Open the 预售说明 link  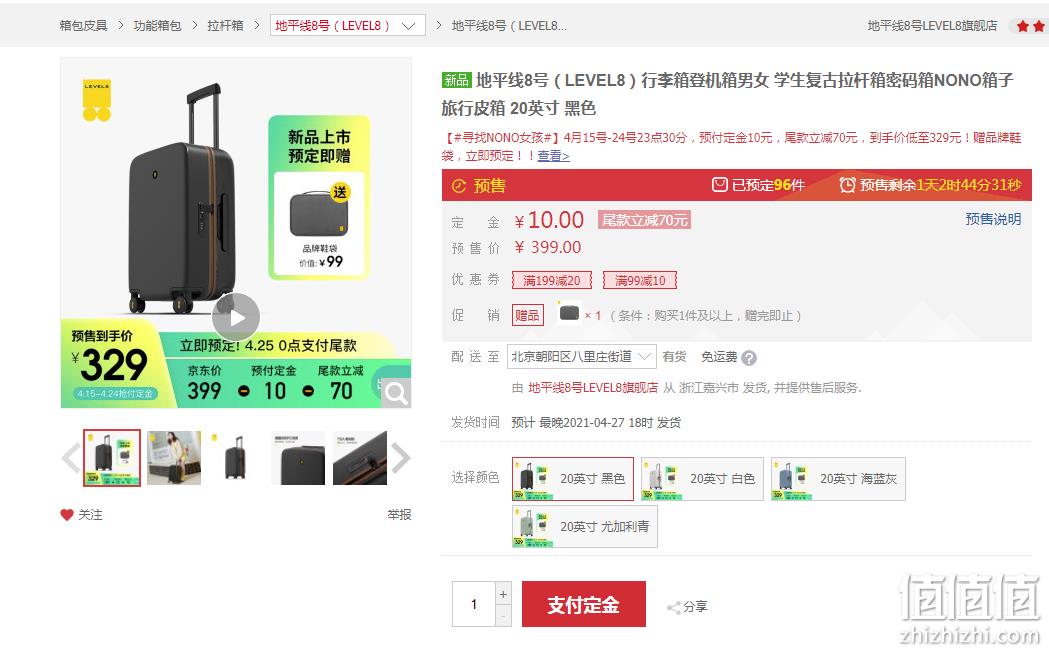[993, 219]
